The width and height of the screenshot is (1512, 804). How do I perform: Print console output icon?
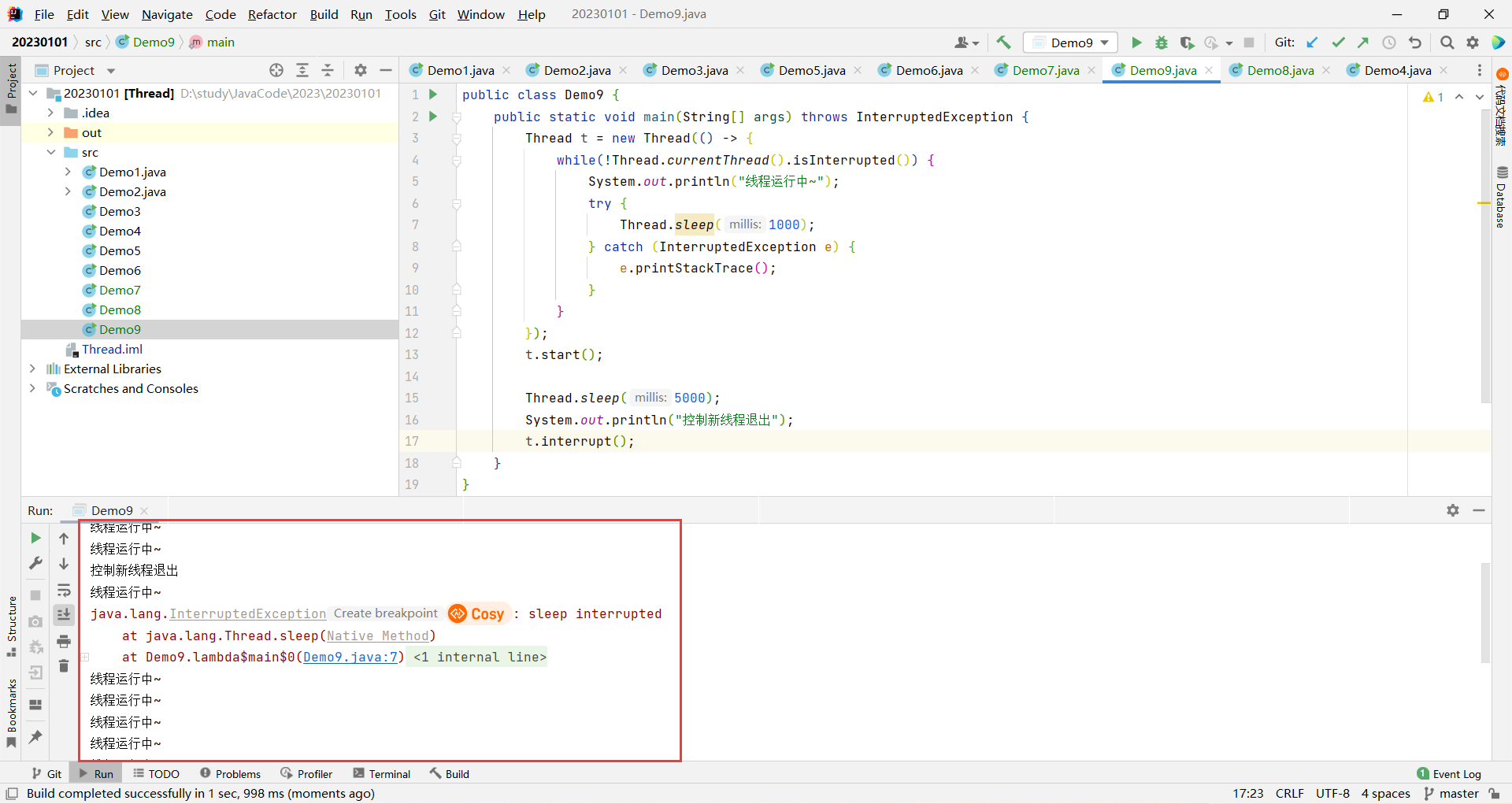64,642
